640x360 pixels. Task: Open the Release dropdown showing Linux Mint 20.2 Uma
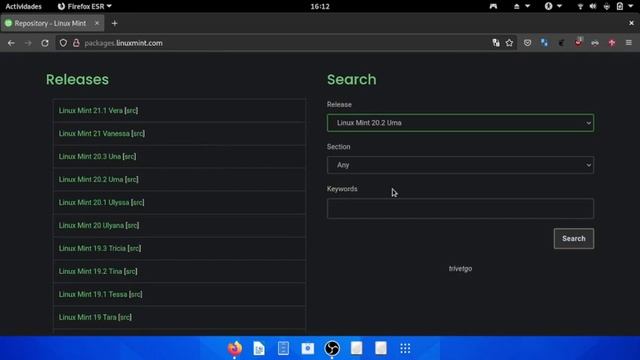click(x=460, y=123)
